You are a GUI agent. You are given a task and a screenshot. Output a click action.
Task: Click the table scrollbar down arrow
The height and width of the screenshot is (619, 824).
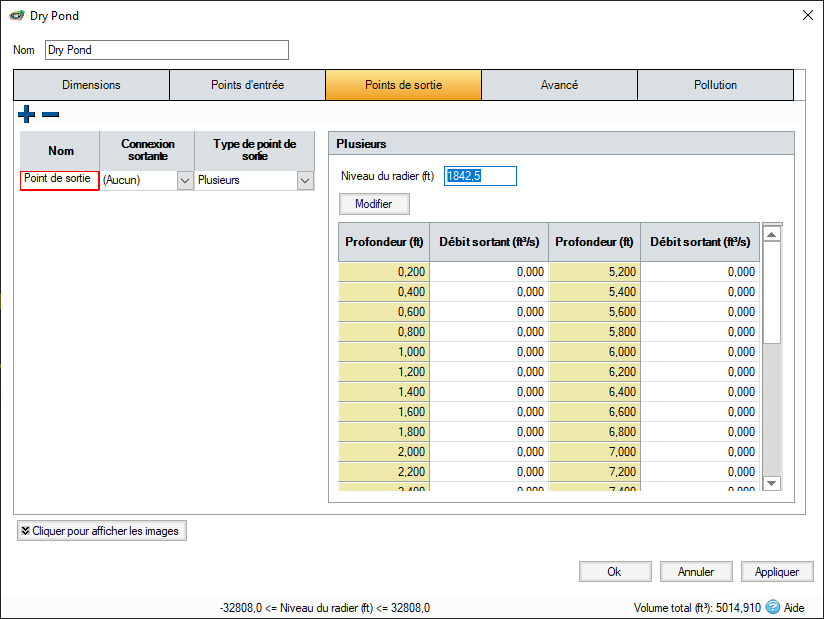click(x=771, y=483)
